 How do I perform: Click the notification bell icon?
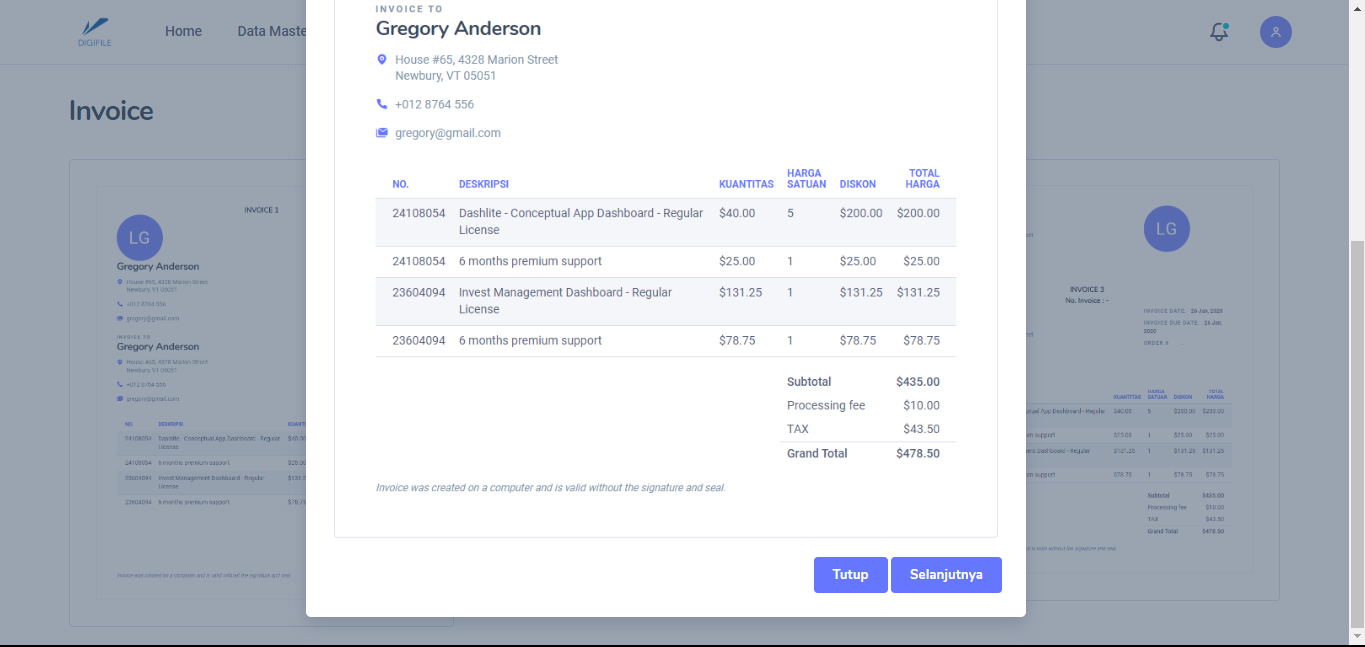pyautogui.click(x=1218, y=32)
